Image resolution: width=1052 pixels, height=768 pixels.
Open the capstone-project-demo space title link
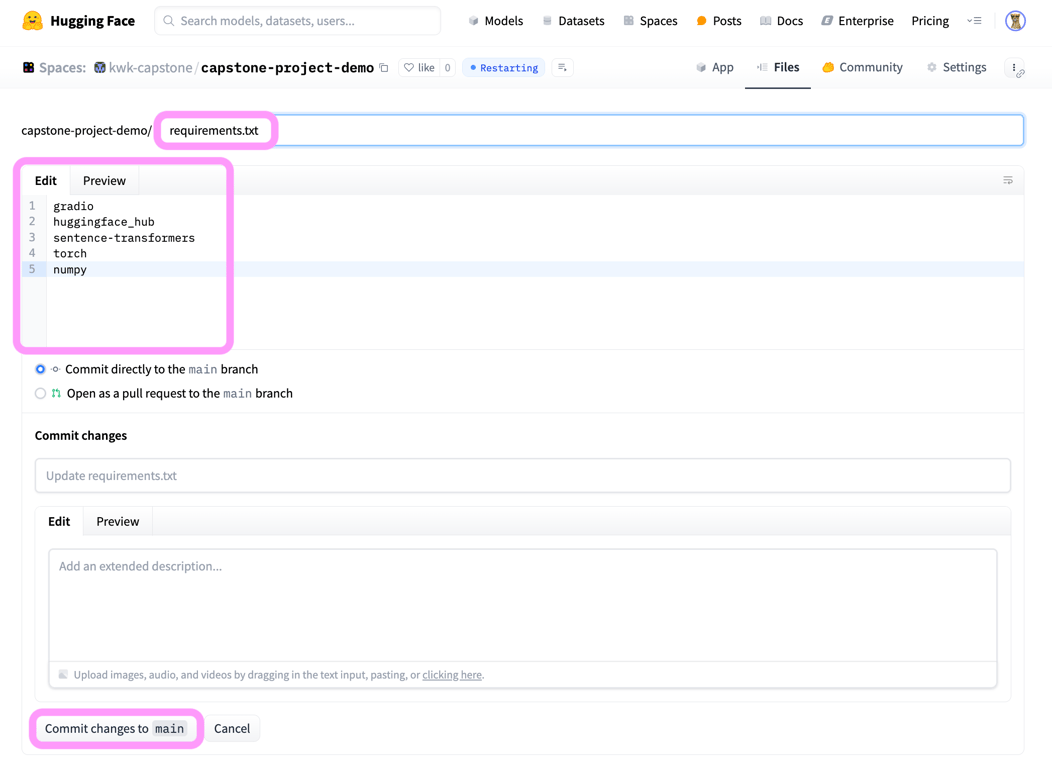point(287,68)
